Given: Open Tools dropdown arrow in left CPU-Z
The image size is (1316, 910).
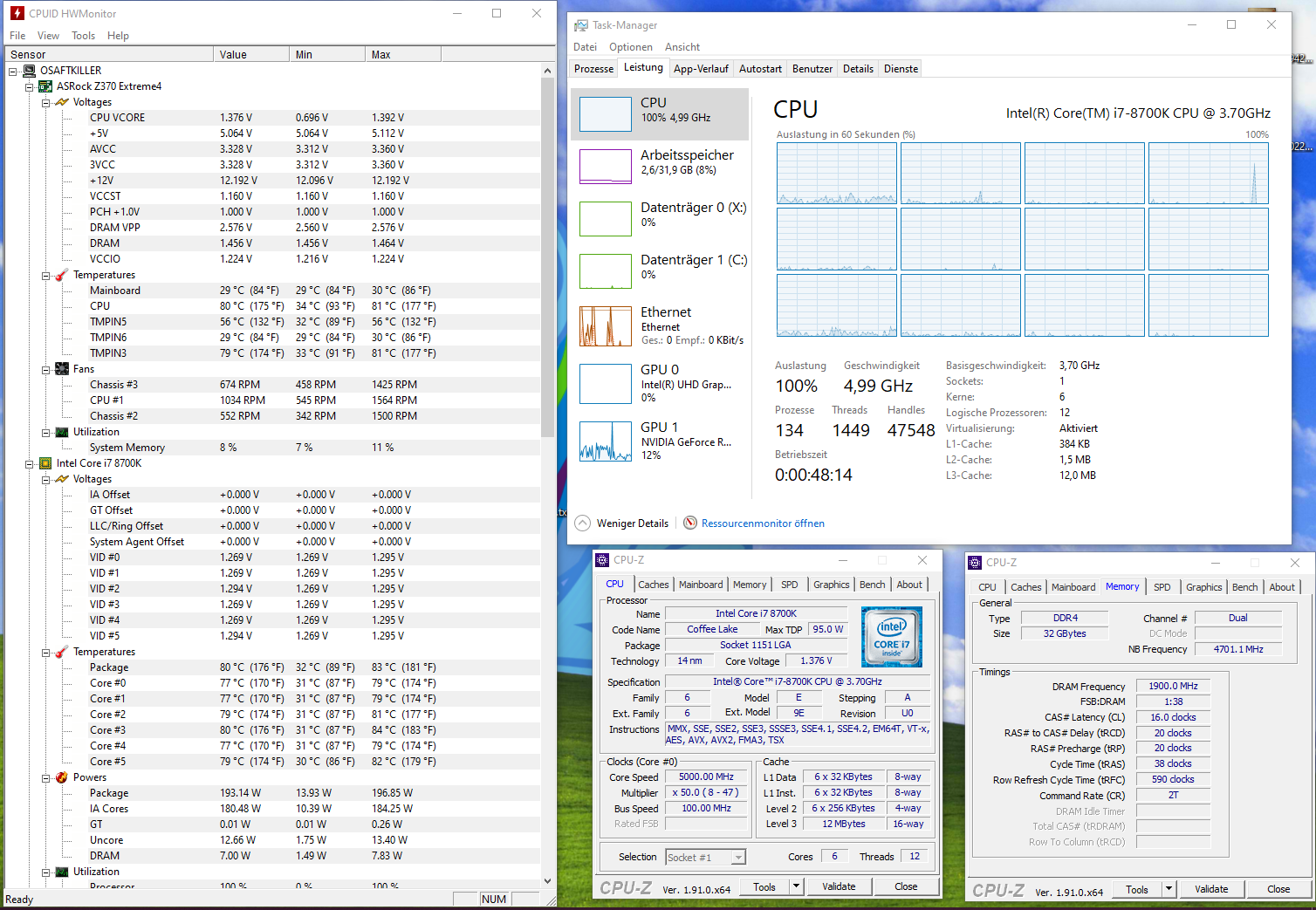Looking at the screenshot, I should point(796,886).
